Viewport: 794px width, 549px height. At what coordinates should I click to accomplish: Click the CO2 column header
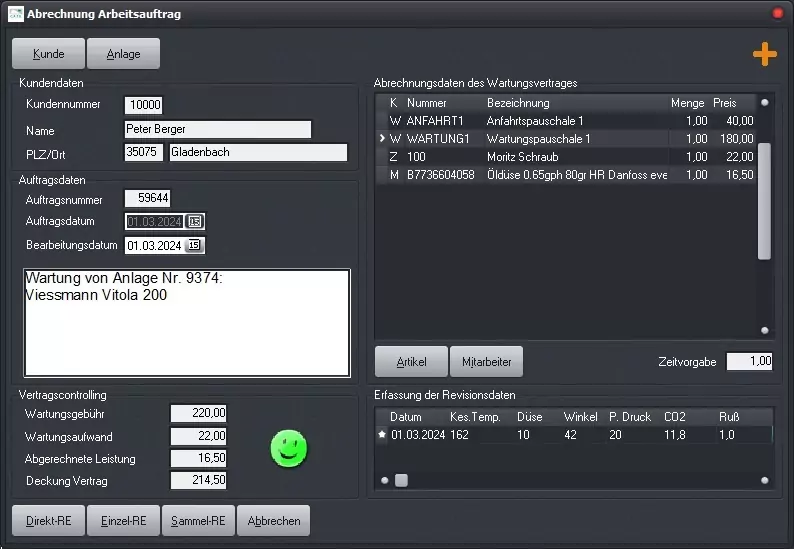[674, 417]
